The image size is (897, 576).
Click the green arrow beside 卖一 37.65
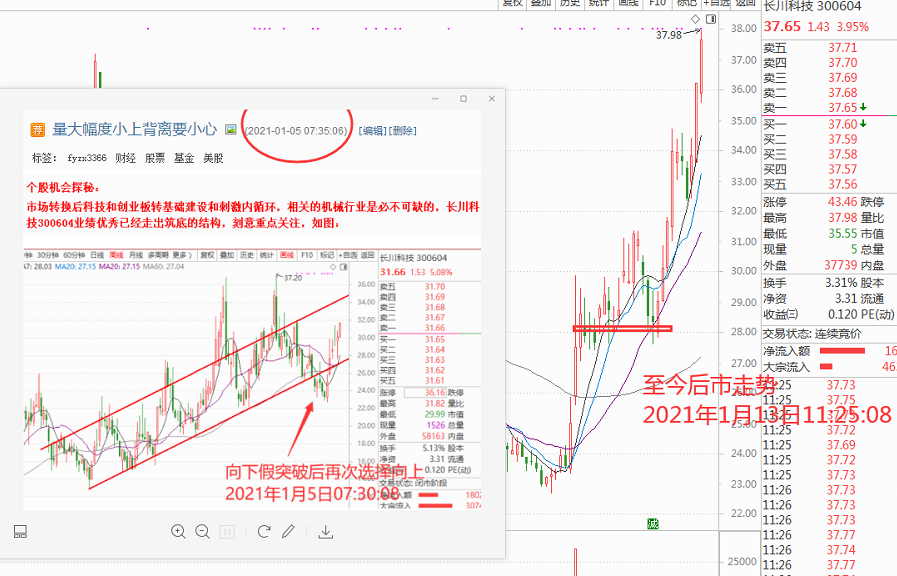(x=863, y=107)
